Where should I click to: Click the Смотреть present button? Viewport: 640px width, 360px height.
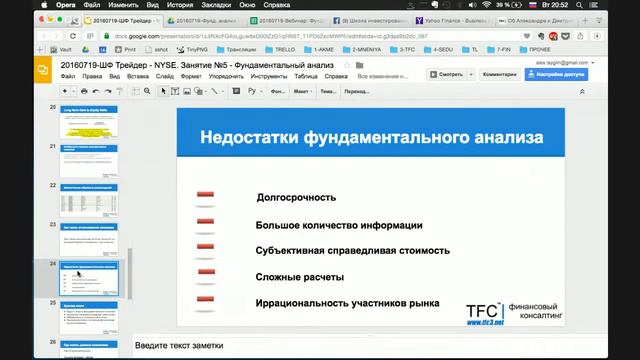[446, 74]
